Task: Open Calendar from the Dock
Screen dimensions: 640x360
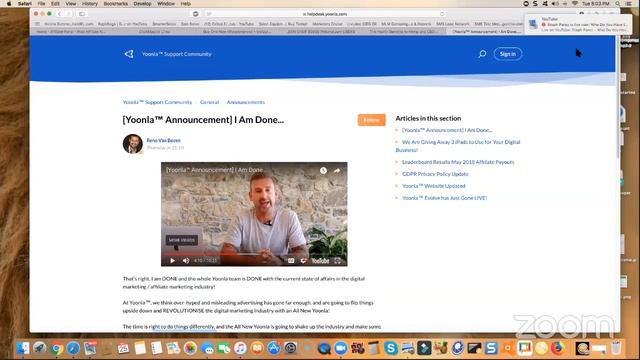Action: click(x=123, y=348)
